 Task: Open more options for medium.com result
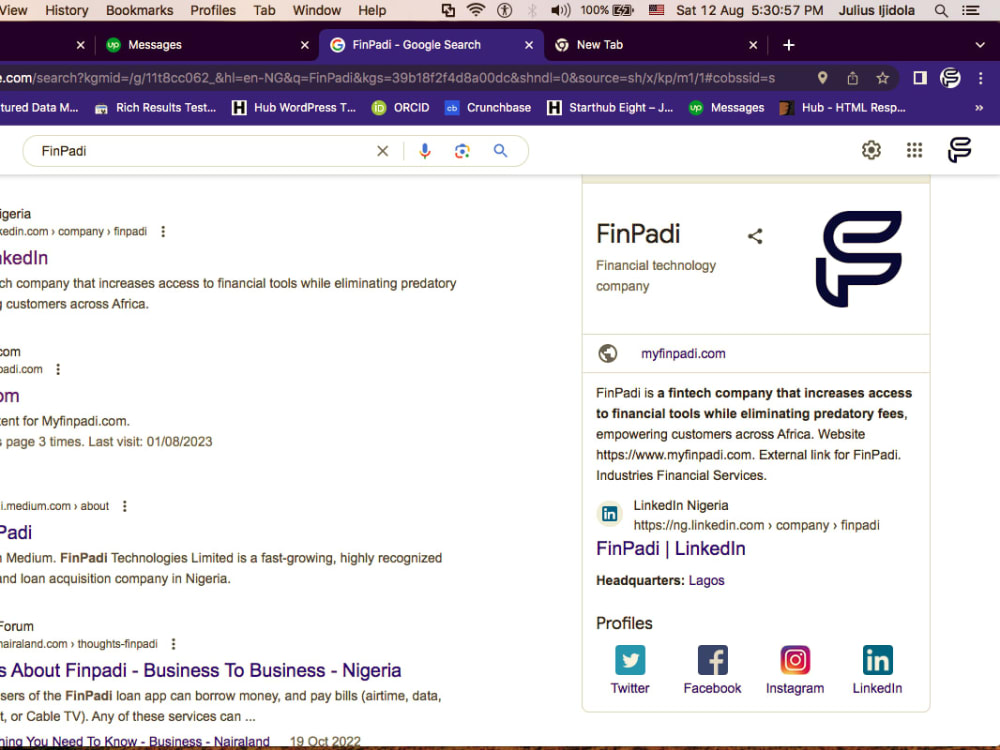coord(125,506)
